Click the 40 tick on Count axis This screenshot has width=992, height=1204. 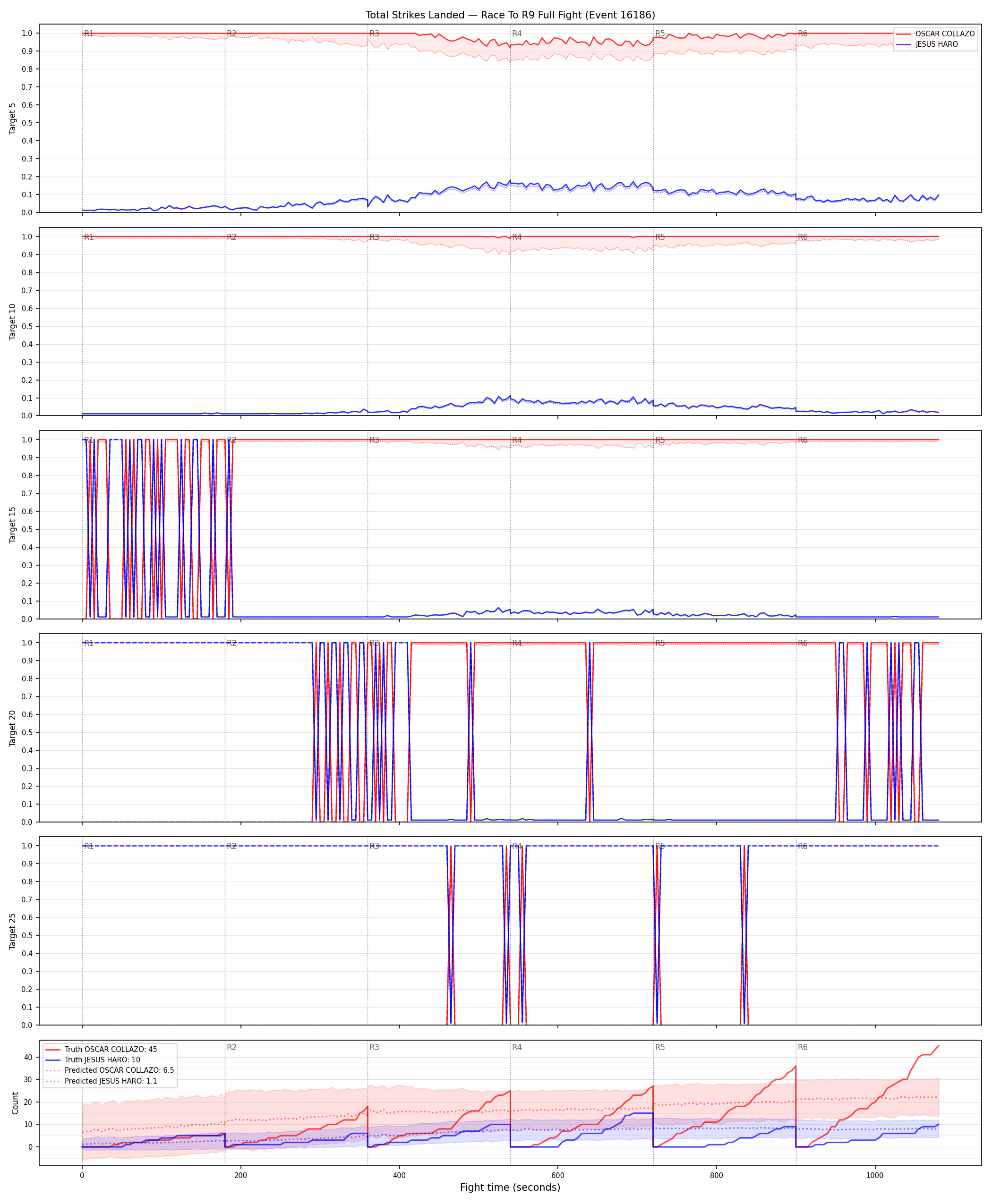click(x=28, y=1057)
